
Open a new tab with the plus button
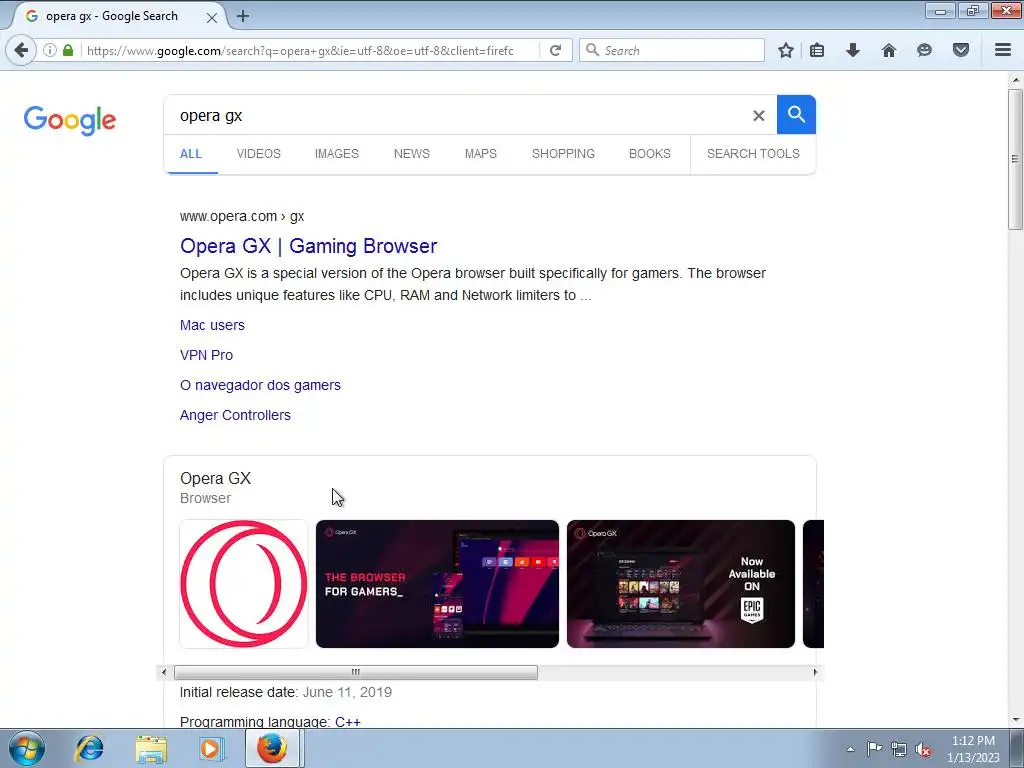[x=243, y=16]
